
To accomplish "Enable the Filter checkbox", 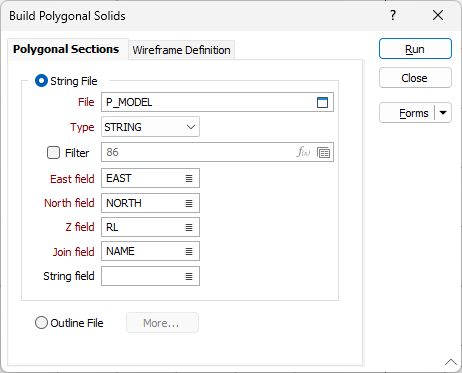I will (x=53, y=153).
